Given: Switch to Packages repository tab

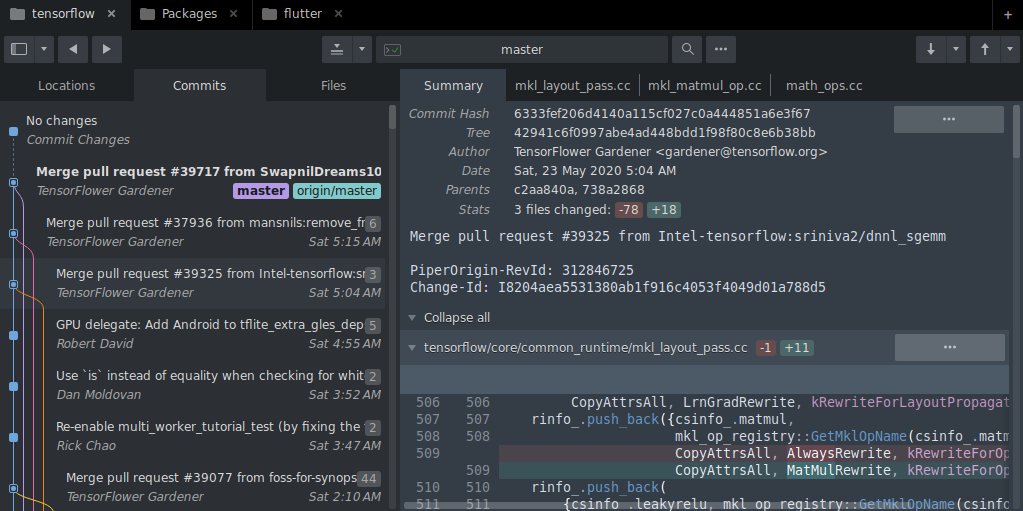Looking at the screenshot, I should tap(189, 14).
